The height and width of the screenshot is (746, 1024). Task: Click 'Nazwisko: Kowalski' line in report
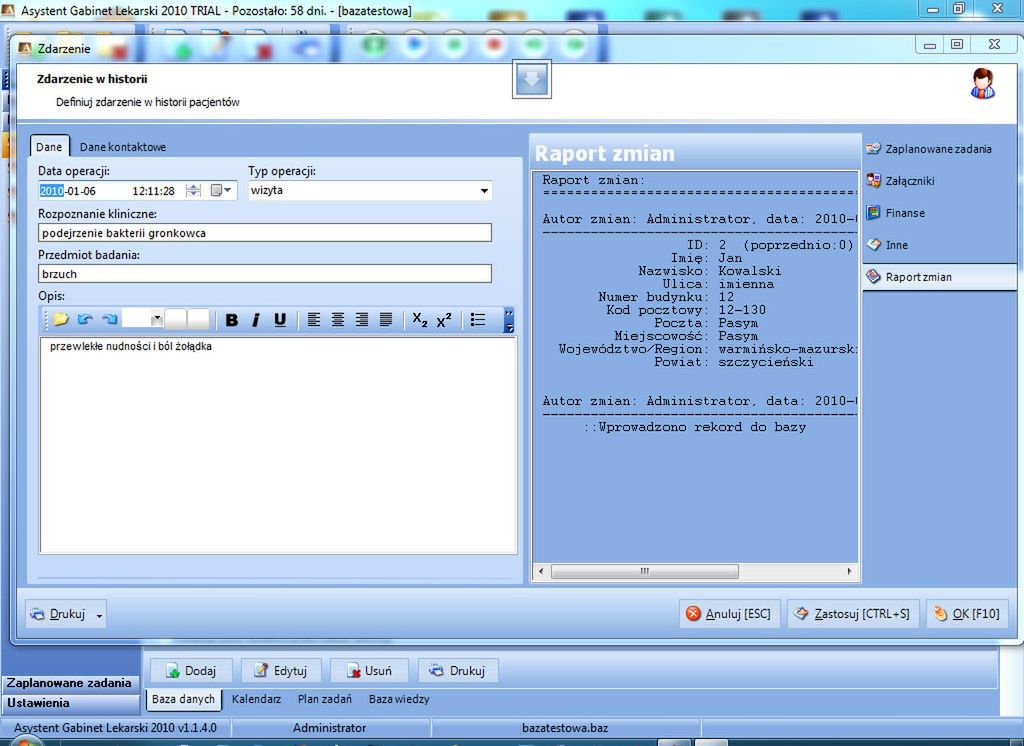710,270
